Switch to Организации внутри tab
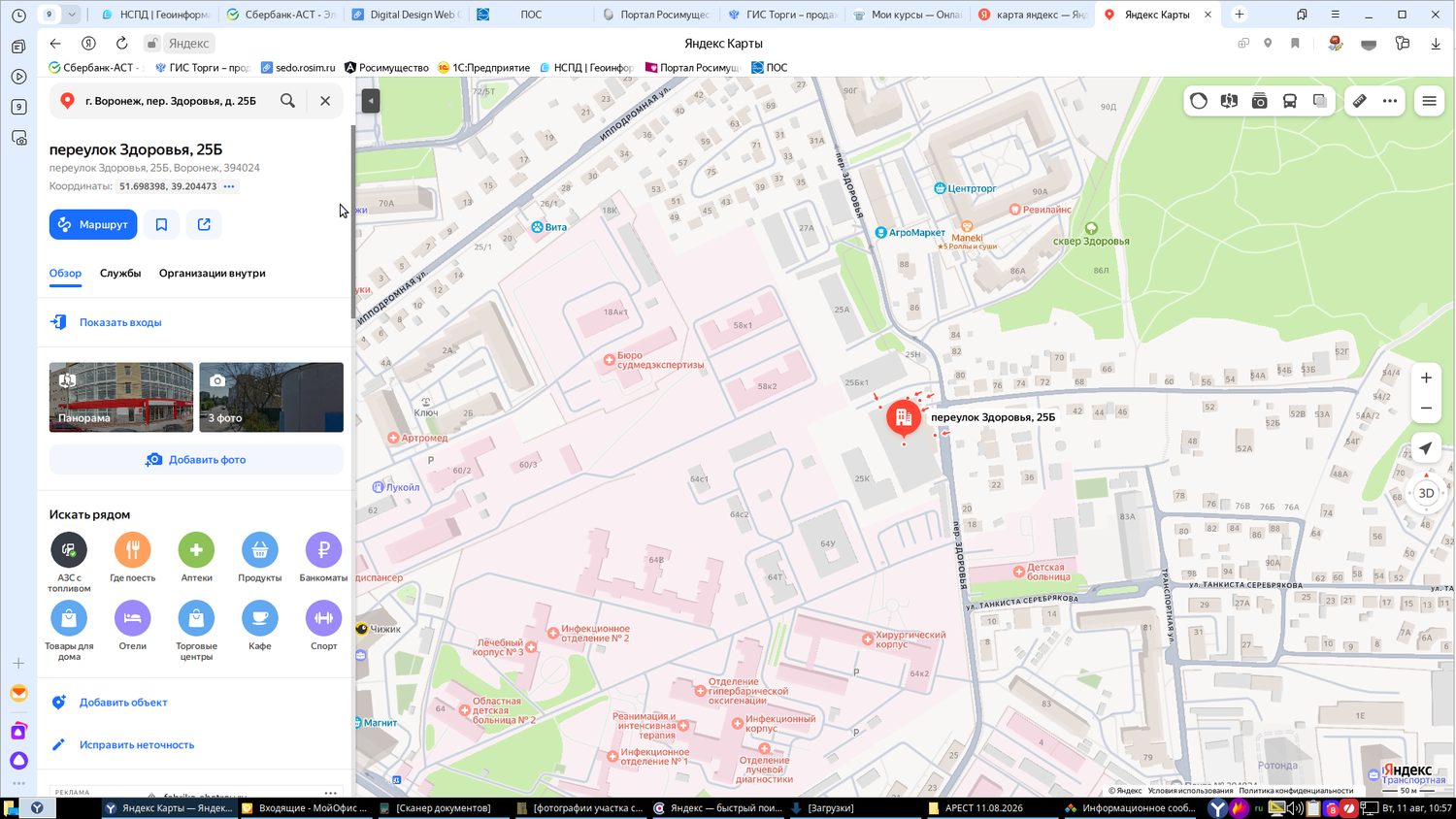This screenshot has height=819, width=1456. [213, 274]
